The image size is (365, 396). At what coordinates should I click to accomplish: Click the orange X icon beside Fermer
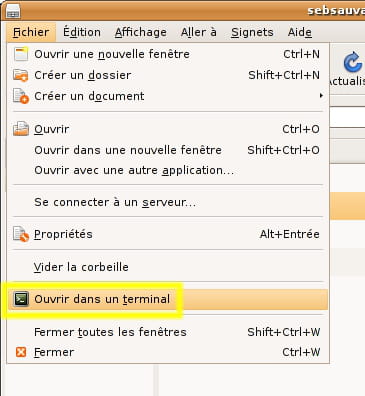pyautogui.click(x=21, y=352)
